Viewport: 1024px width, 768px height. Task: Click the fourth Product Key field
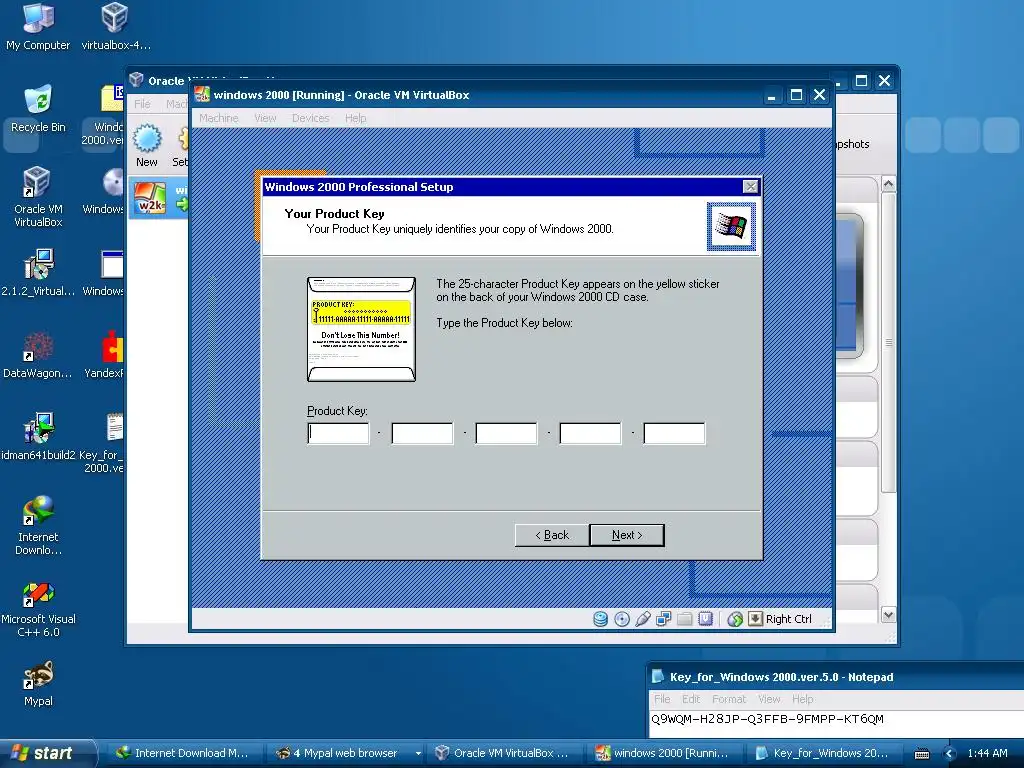(x=590, y=433)
